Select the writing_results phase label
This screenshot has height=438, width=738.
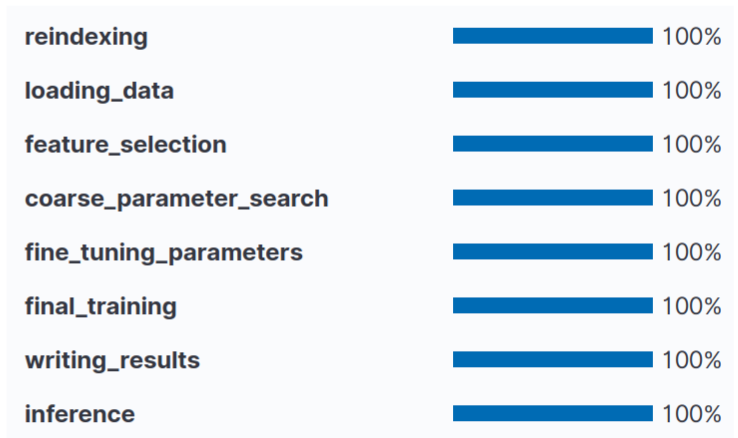point(112,360)
